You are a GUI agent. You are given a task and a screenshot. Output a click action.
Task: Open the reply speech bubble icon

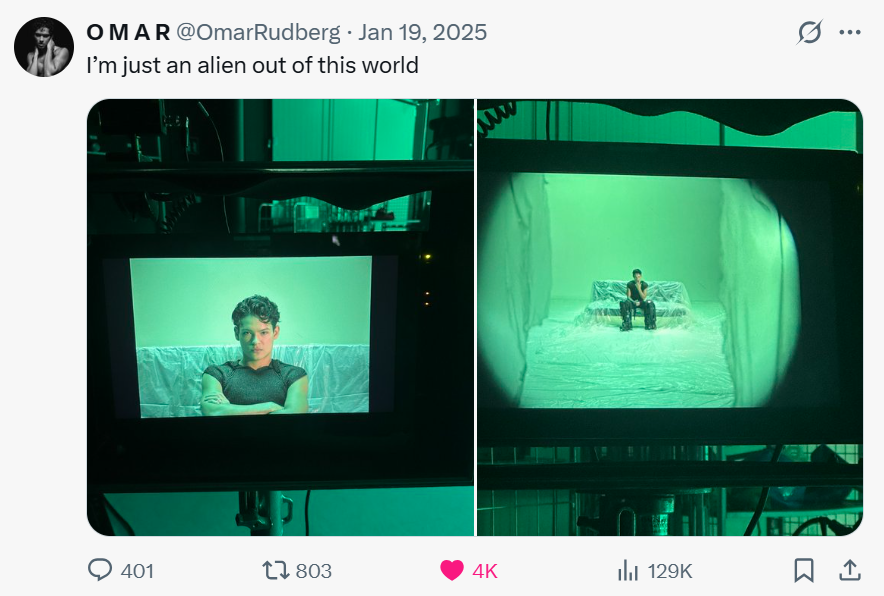[100, 569]
